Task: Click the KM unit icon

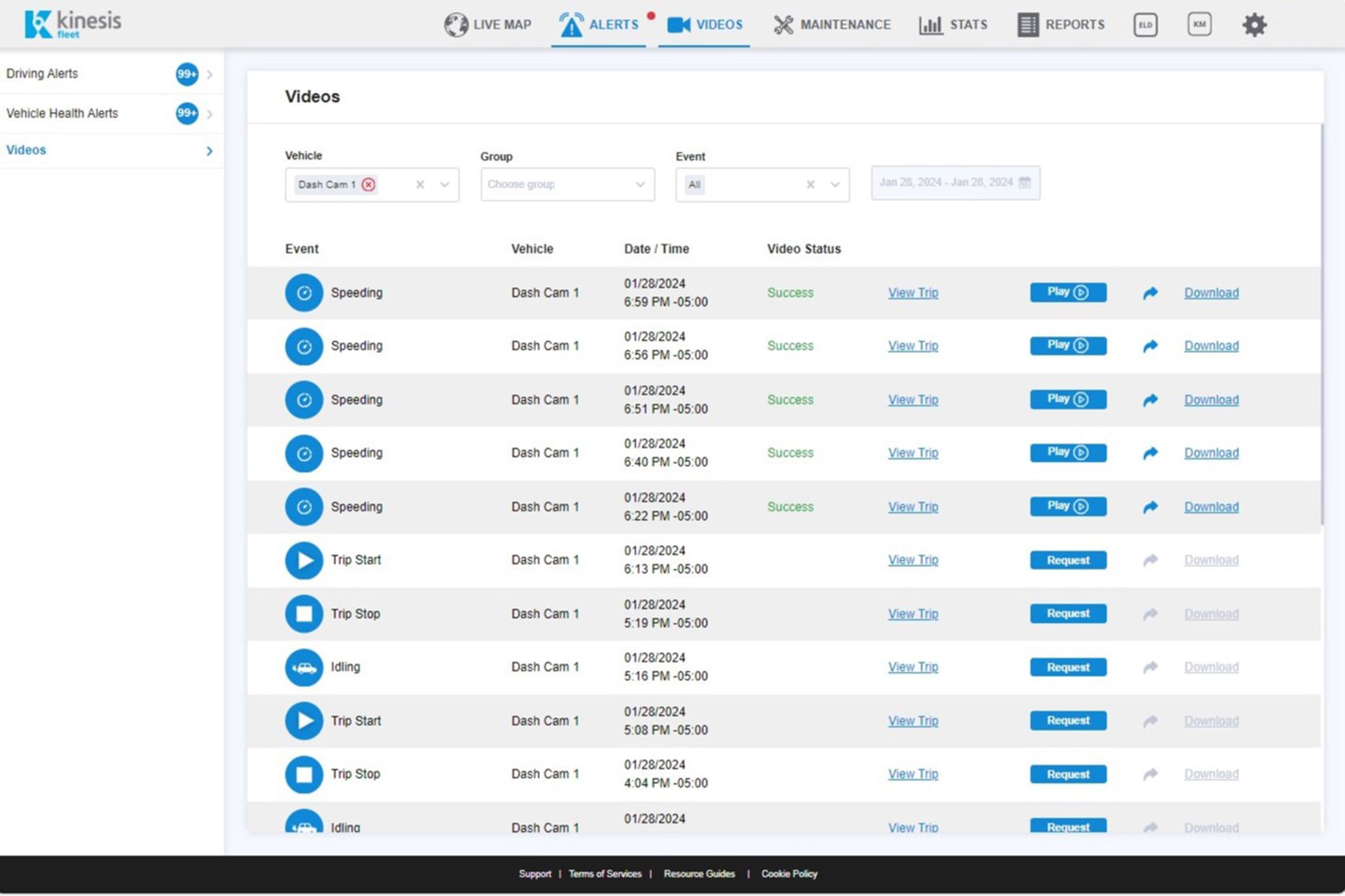Action: [1199, 25]
